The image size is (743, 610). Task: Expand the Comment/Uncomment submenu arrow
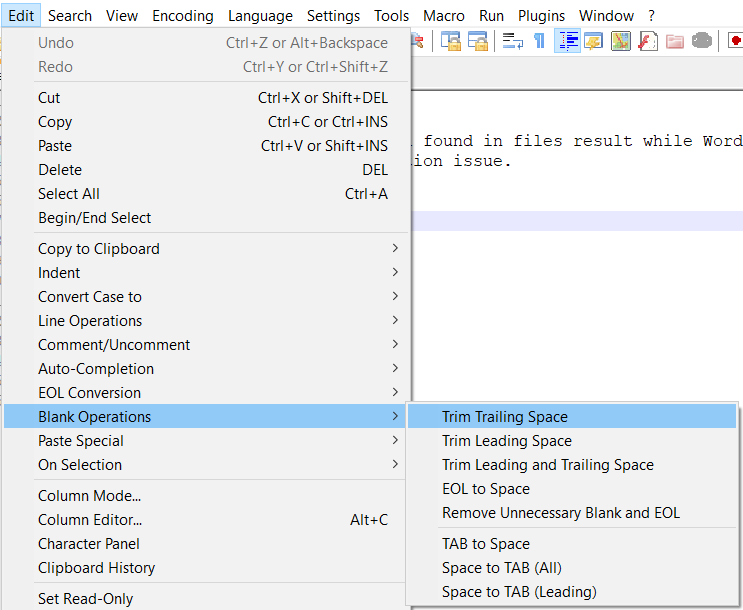[395, 344]
